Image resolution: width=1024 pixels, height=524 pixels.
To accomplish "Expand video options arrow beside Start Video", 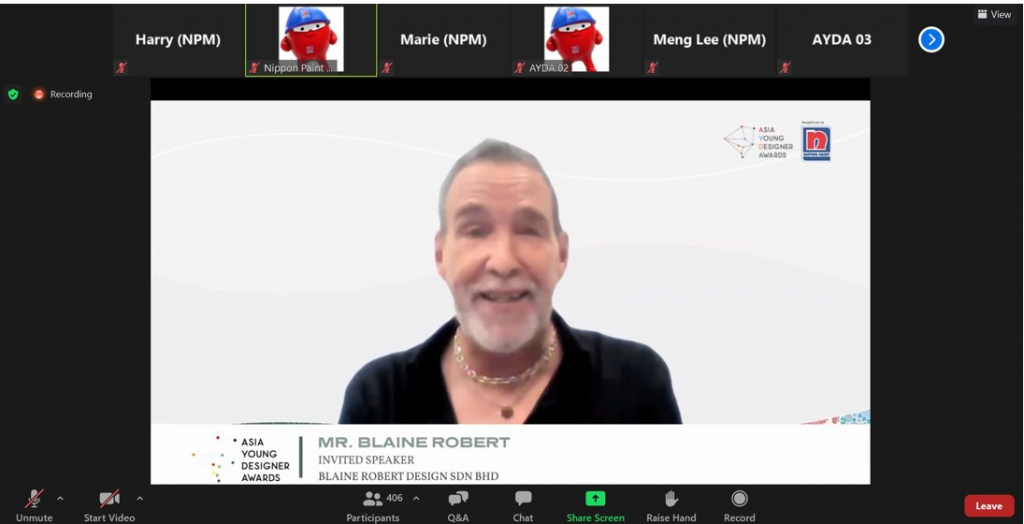I will click(x=139, y=498).
